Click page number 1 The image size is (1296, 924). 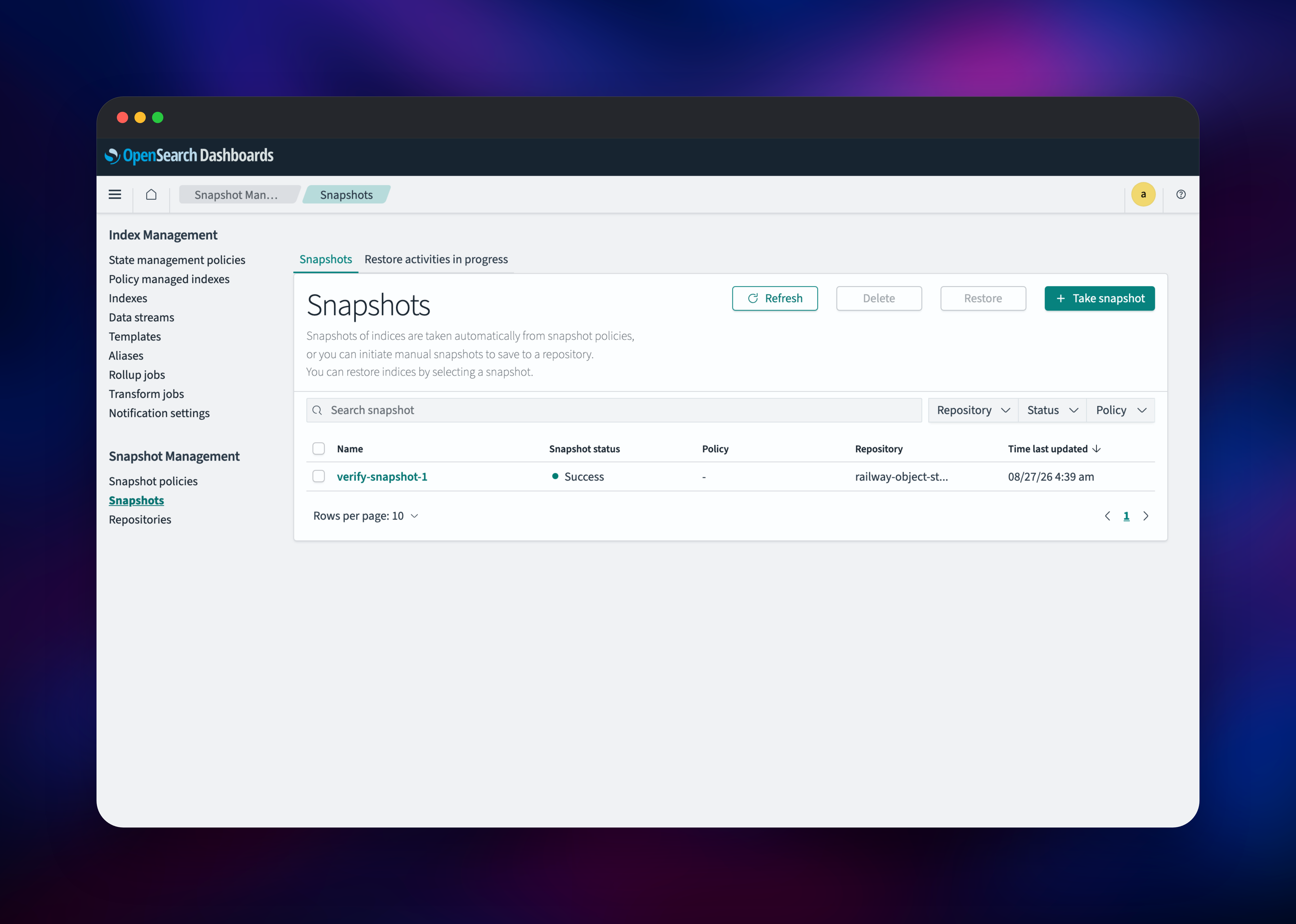pyautogui.click(x=1126, y=516)
